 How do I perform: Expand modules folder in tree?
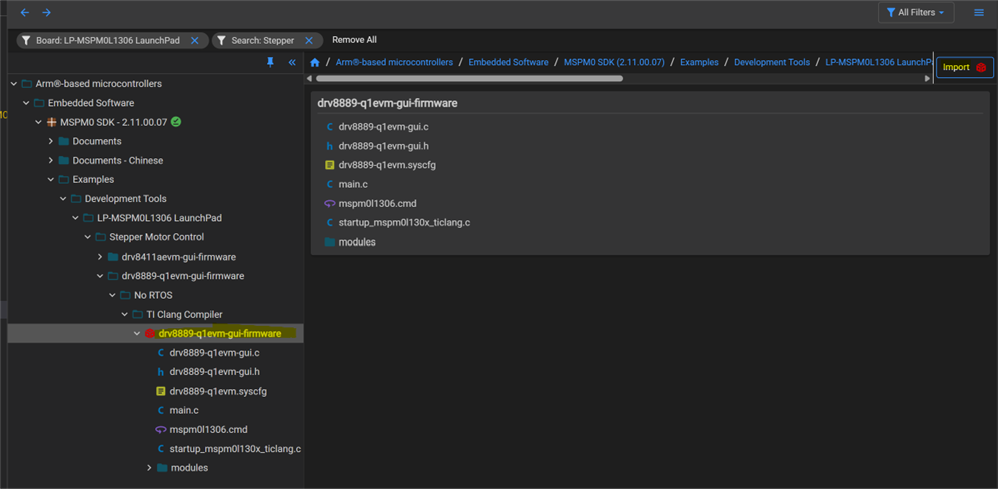(149, 467)
